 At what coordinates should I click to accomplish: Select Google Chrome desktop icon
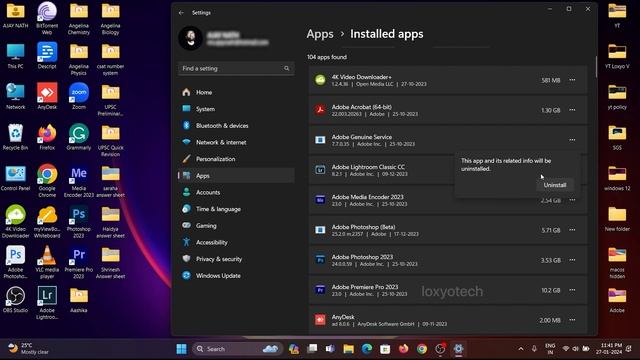pos(47,181)
